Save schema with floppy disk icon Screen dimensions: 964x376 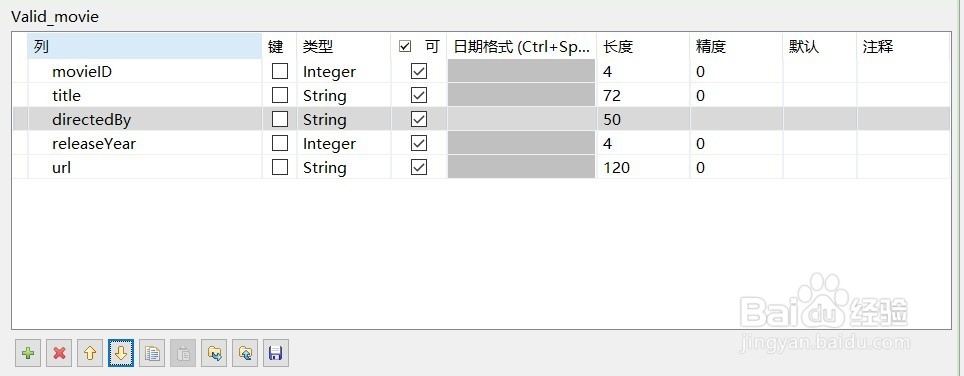(275, 353)
